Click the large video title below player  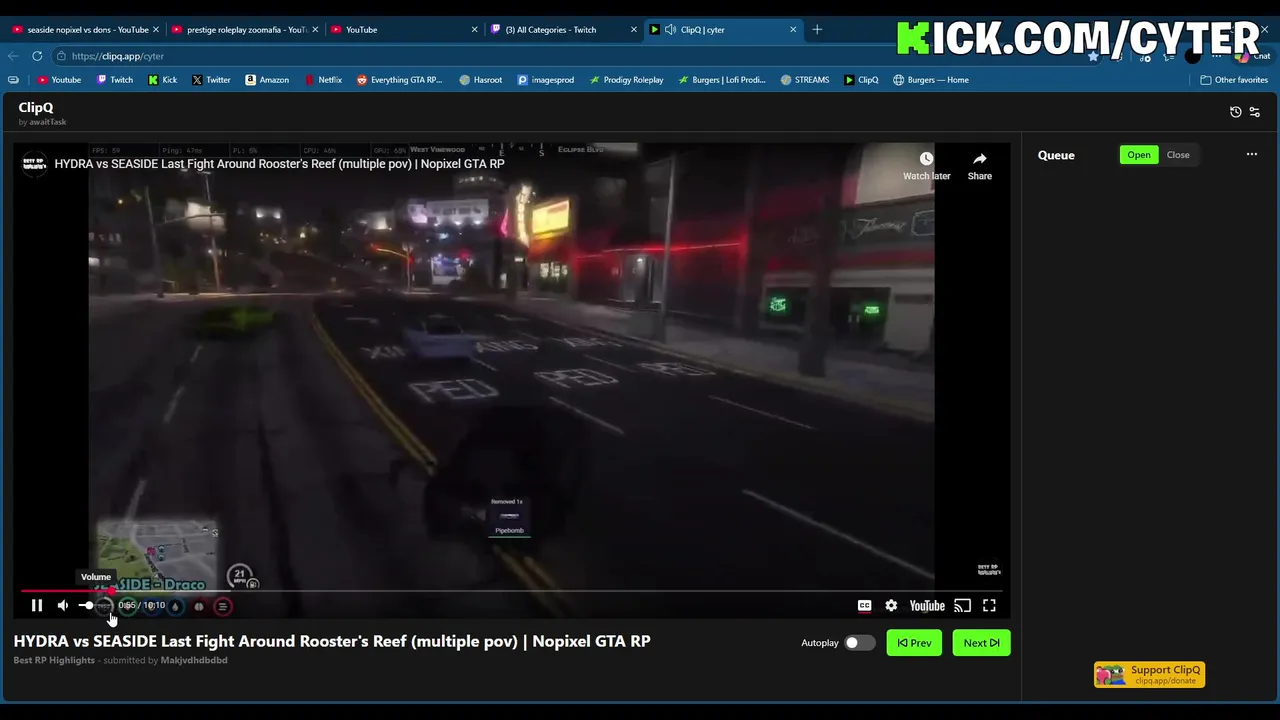coord(332,641)
